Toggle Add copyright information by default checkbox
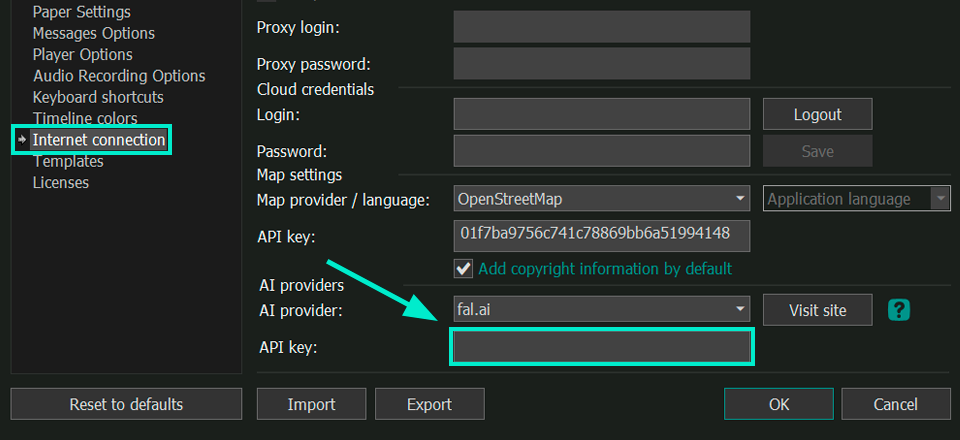This screenshot has width=960, height=440. coord(463,268)
